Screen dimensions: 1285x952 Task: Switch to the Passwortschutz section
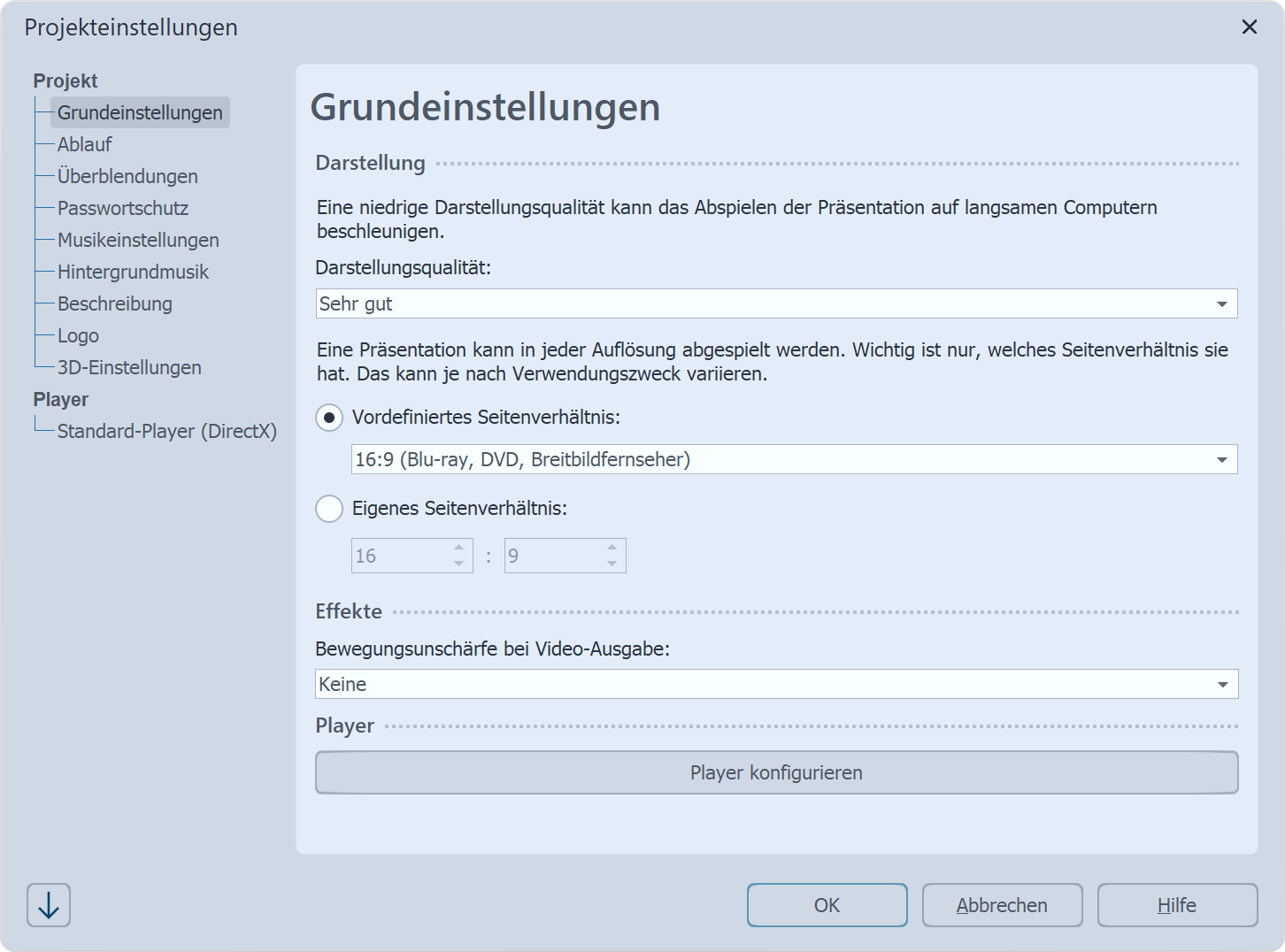pyautogui.click(x=123, y=208)
